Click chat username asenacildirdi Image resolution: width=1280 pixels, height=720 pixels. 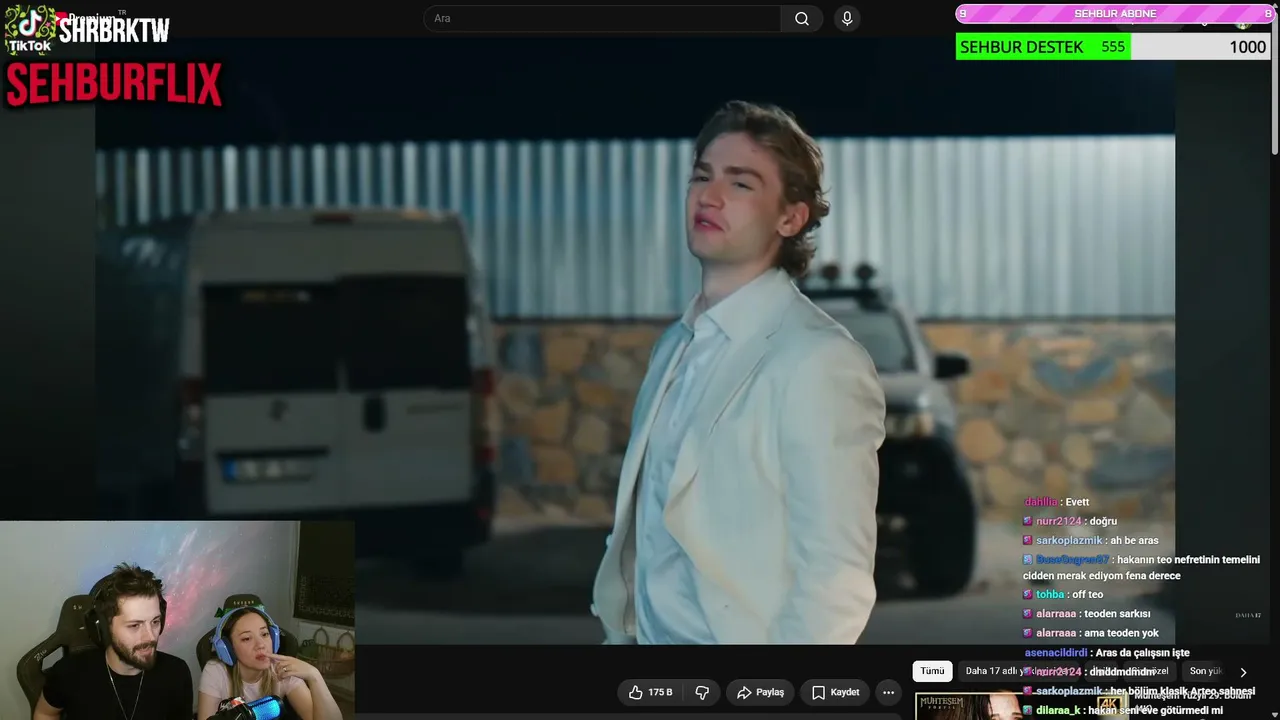tap(1056, 652)
